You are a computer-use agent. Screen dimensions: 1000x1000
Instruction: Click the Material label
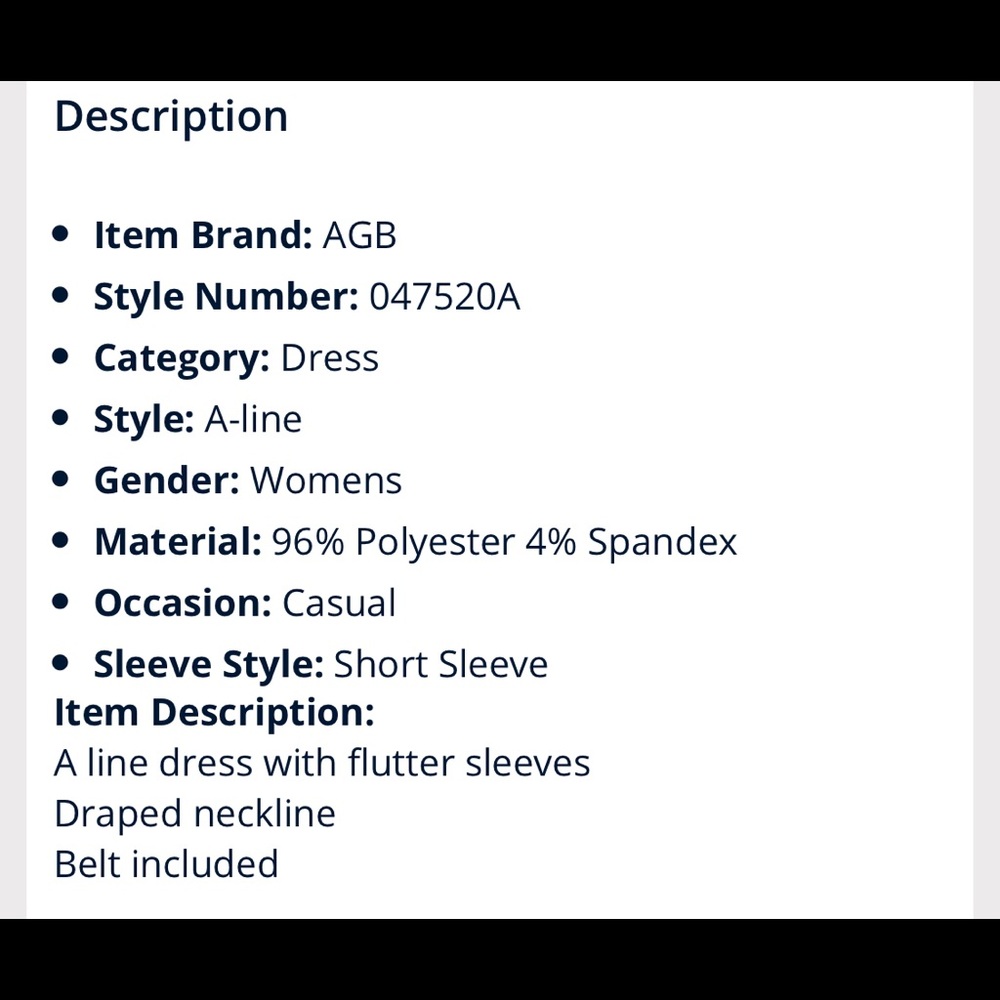[x=178, y=542]
